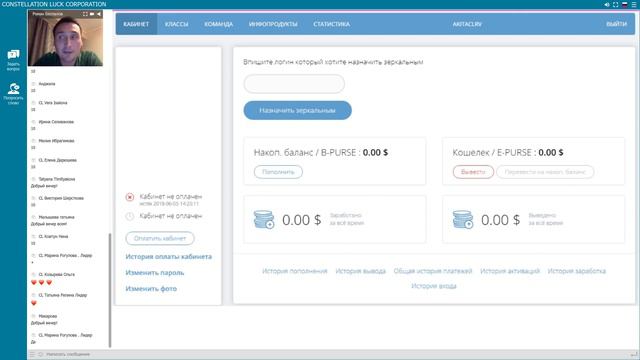Open the Кабинет tab
This screenshot has height=360, width=640.
tap(136, 24)
